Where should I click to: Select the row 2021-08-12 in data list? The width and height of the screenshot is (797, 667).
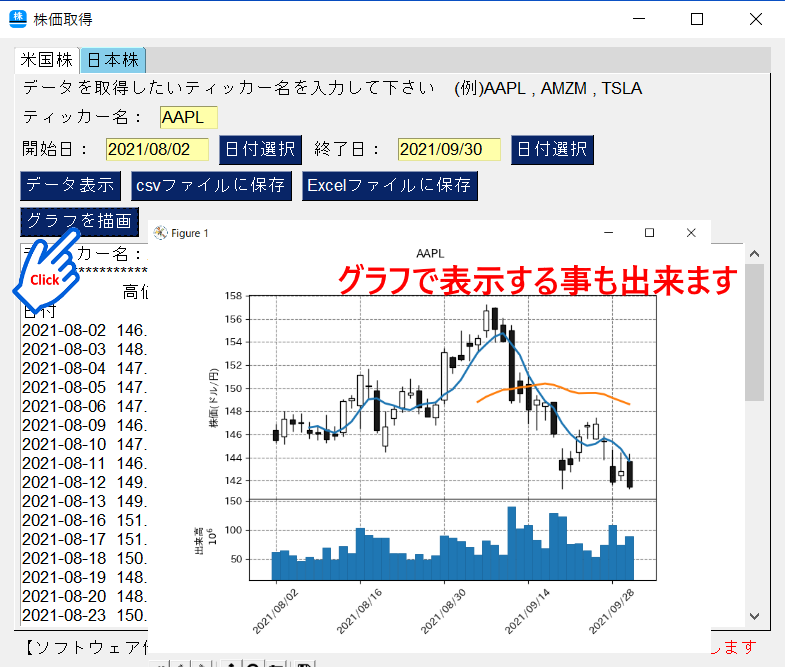[x=84, y=482]
